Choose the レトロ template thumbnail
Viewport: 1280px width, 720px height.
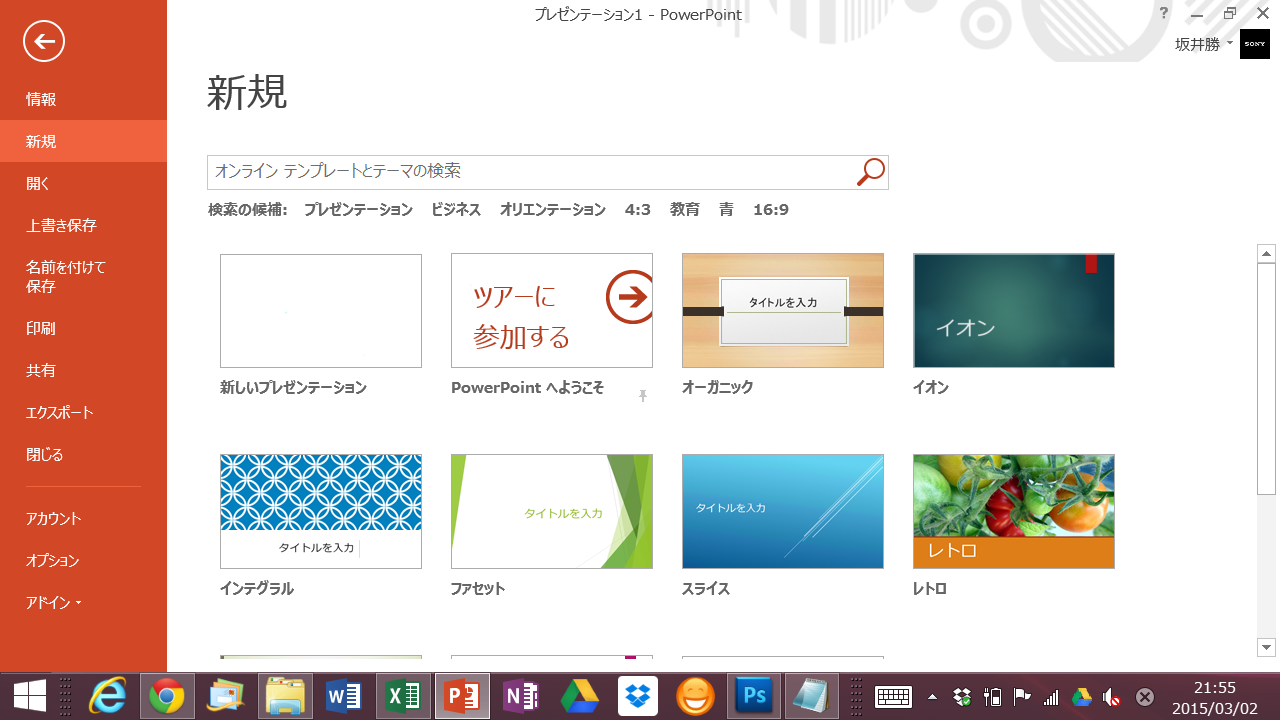pos(1014,512)
